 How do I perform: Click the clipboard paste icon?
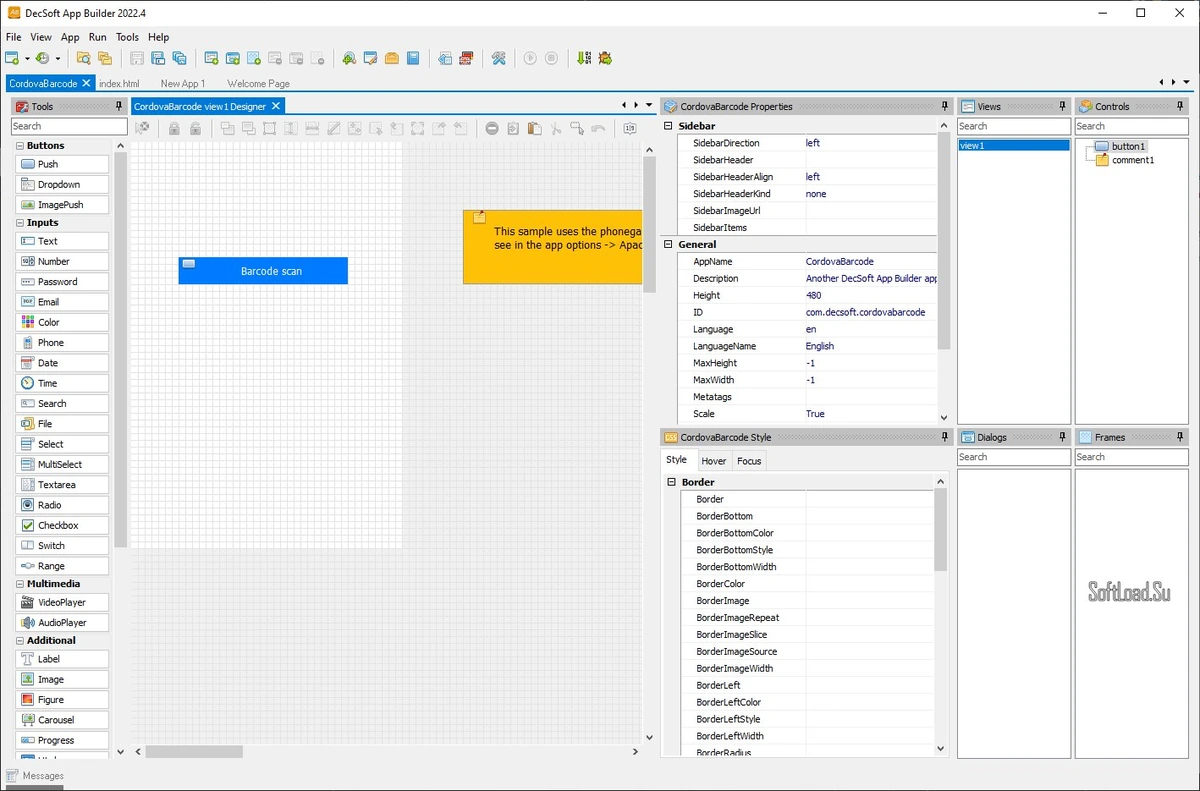[534, 128]
